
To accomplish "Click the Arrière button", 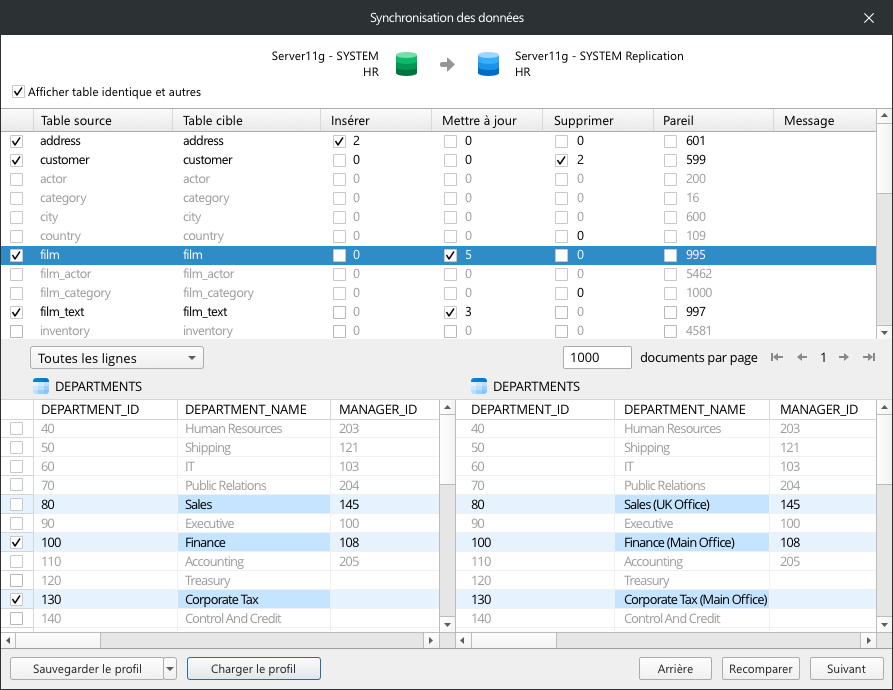I will [675, 668].
